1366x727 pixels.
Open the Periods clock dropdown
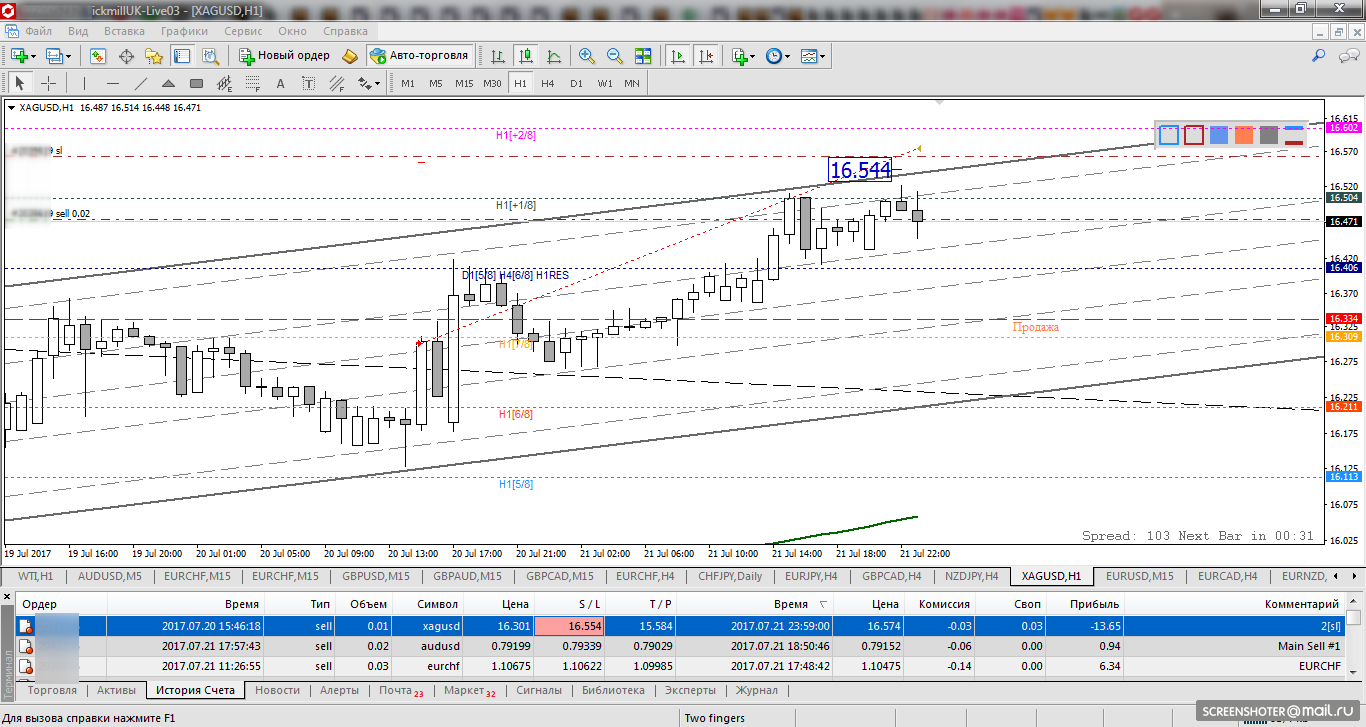778,56
